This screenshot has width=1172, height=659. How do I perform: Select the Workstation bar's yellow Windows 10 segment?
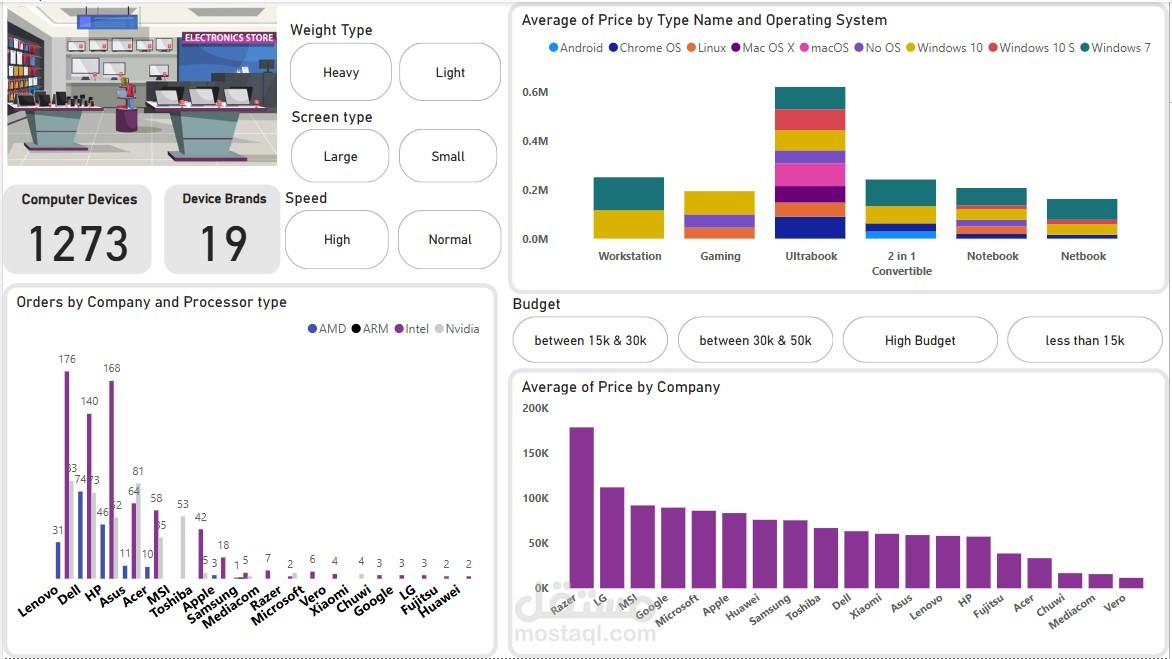click(629, 224)
